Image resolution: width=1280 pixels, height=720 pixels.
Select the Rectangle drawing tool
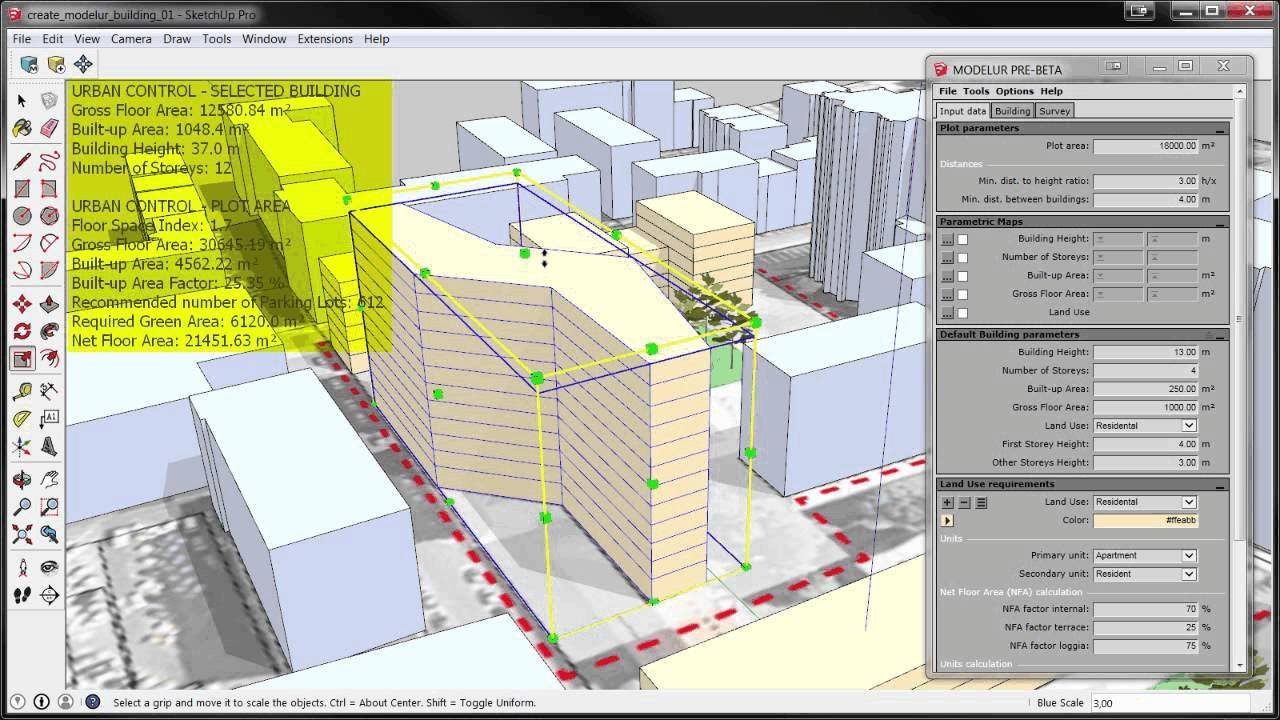[22, 189]
